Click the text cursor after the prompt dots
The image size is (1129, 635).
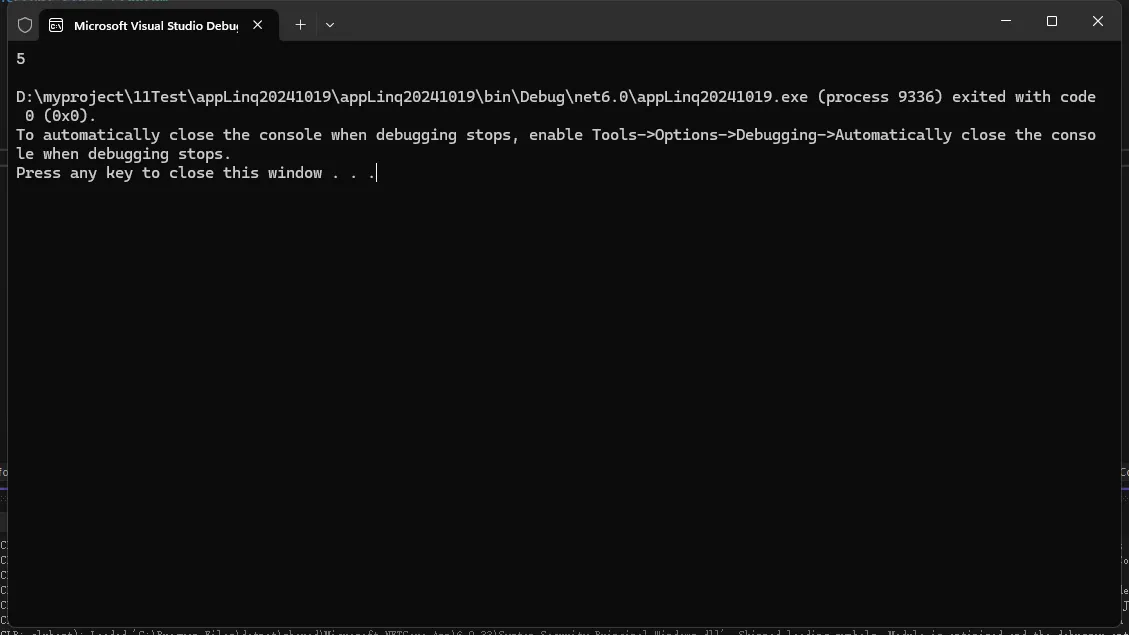[377, 173]
